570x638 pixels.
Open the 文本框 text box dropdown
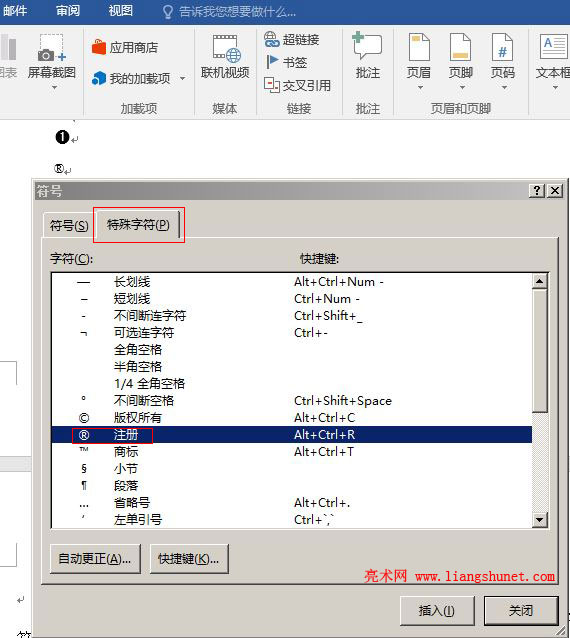555,87
